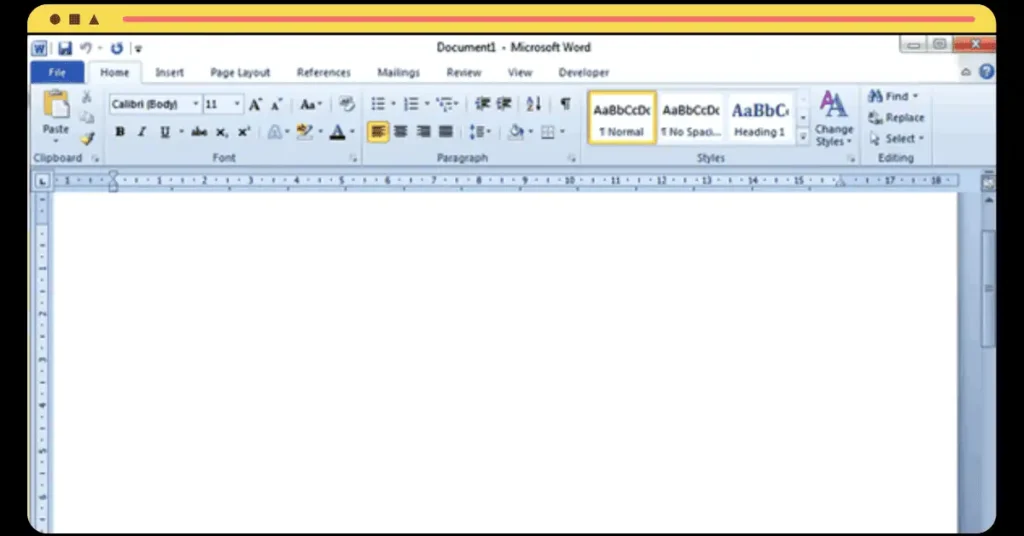Click the Bullets list icon
This screenshot has height=536, width=1024.
[378, 104]
